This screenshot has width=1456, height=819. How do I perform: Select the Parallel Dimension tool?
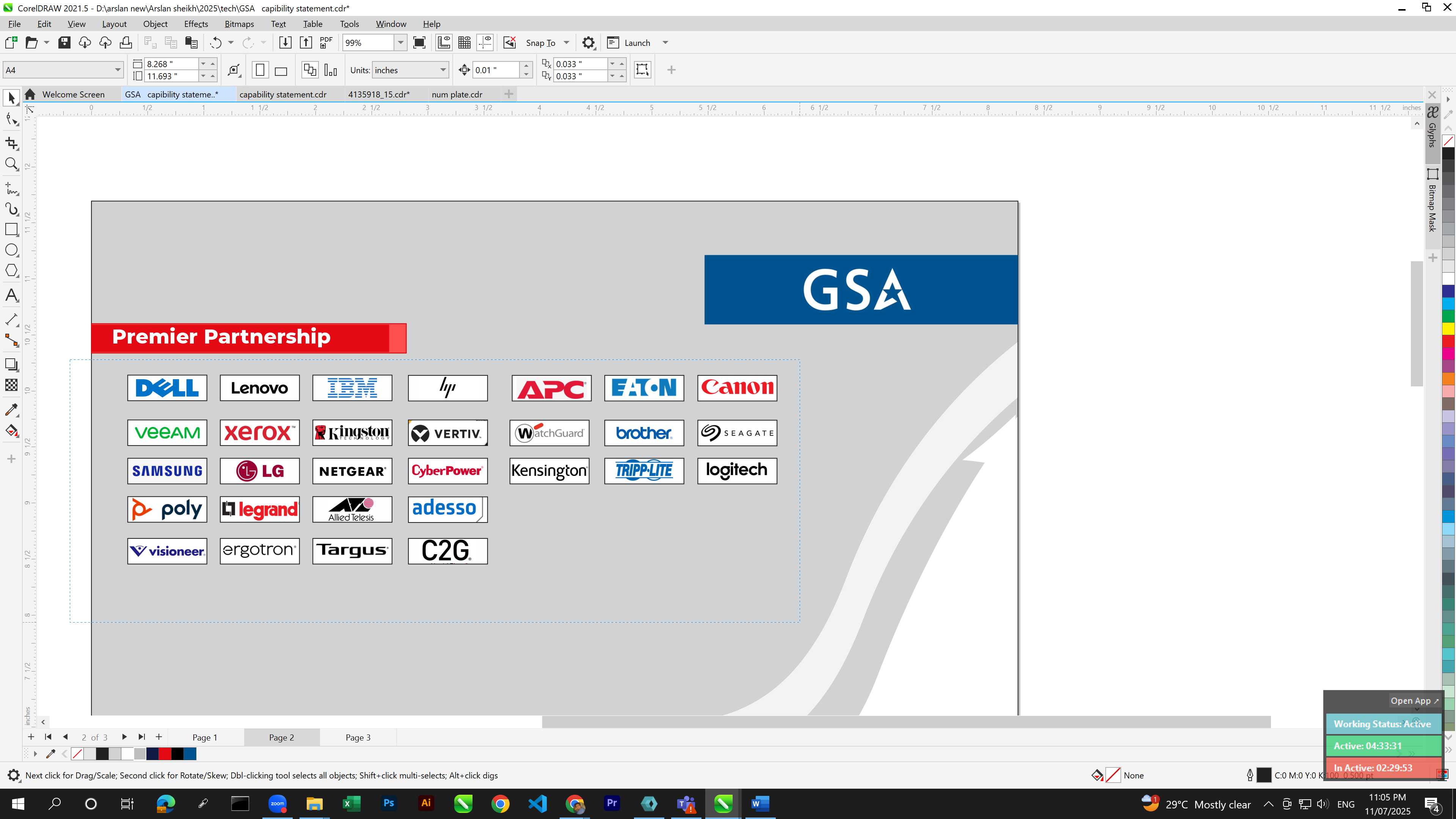11,319
